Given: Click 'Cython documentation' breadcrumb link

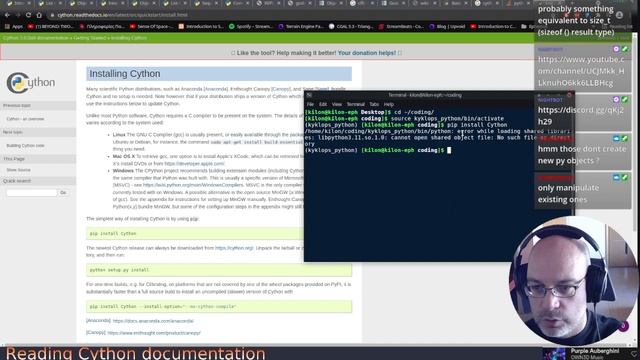Looking at the screenshot, I should click(36, 38).
